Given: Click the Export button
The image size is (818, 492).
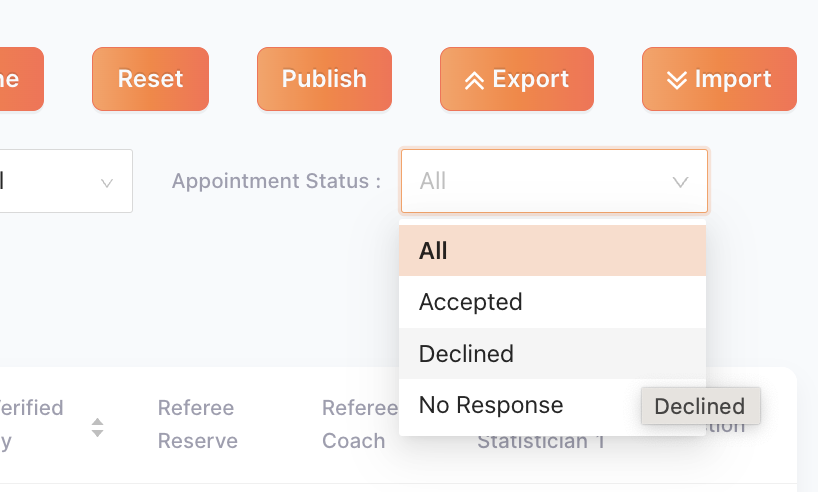Looking at the screenshot, I should (516, 79).
